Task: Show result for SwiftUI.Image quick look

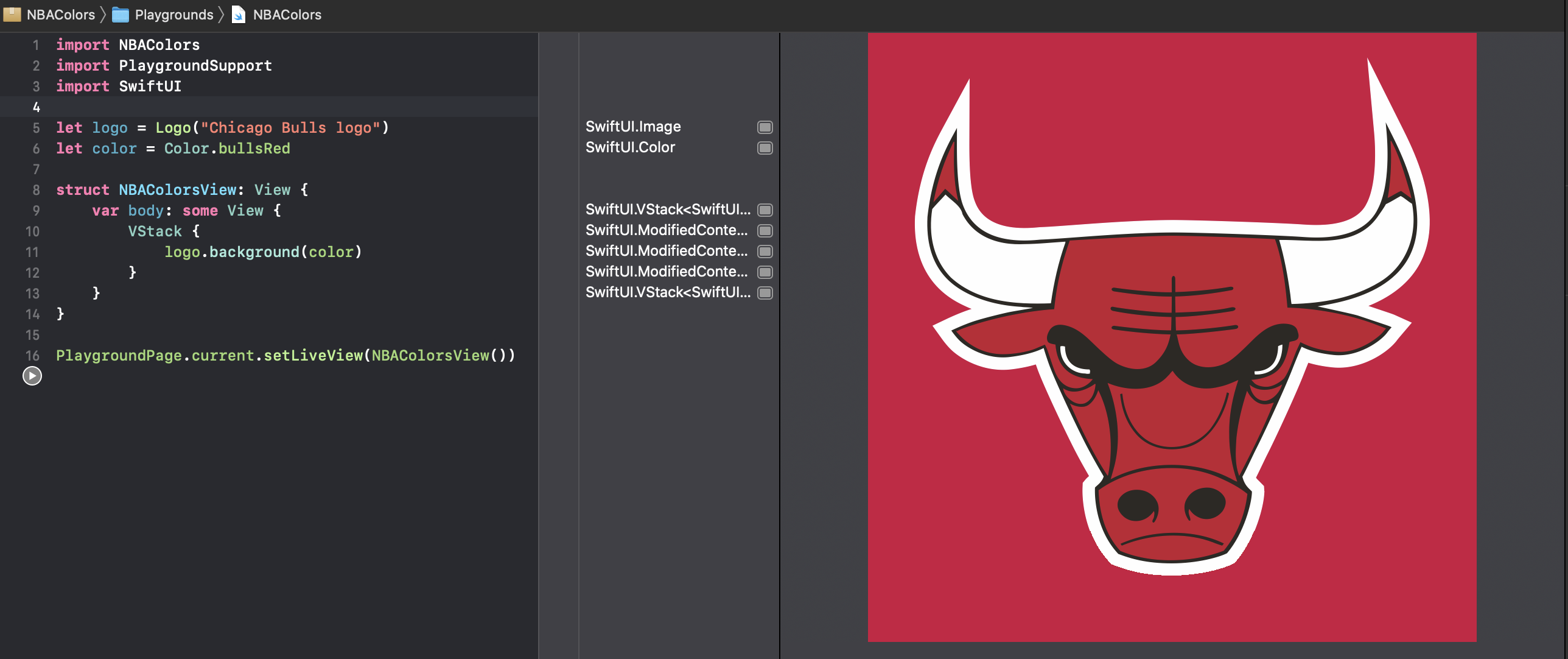Action: 765,127
